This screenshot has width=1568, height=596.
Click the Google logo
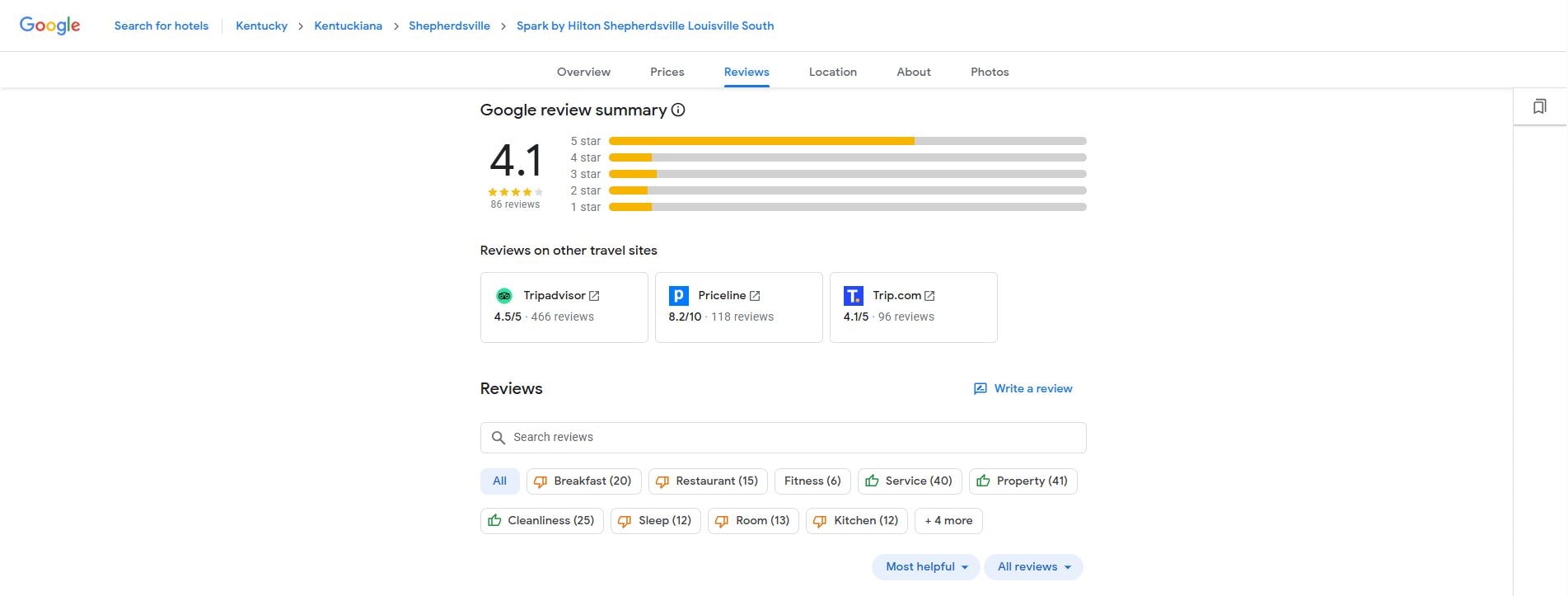pos(49,26)
